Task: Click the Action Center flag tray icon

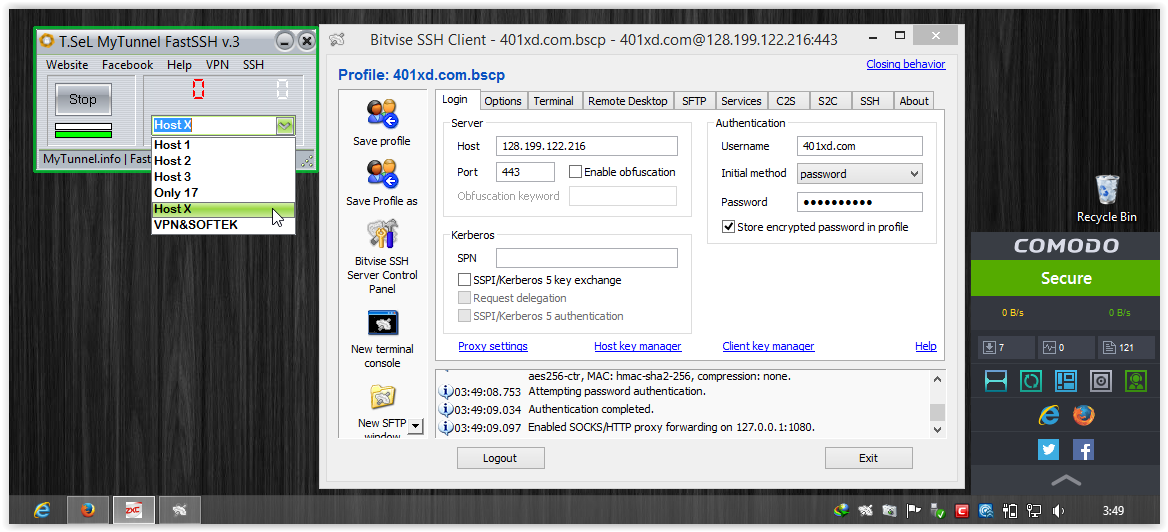Action: pyautogui.click(x=913, y=511)
